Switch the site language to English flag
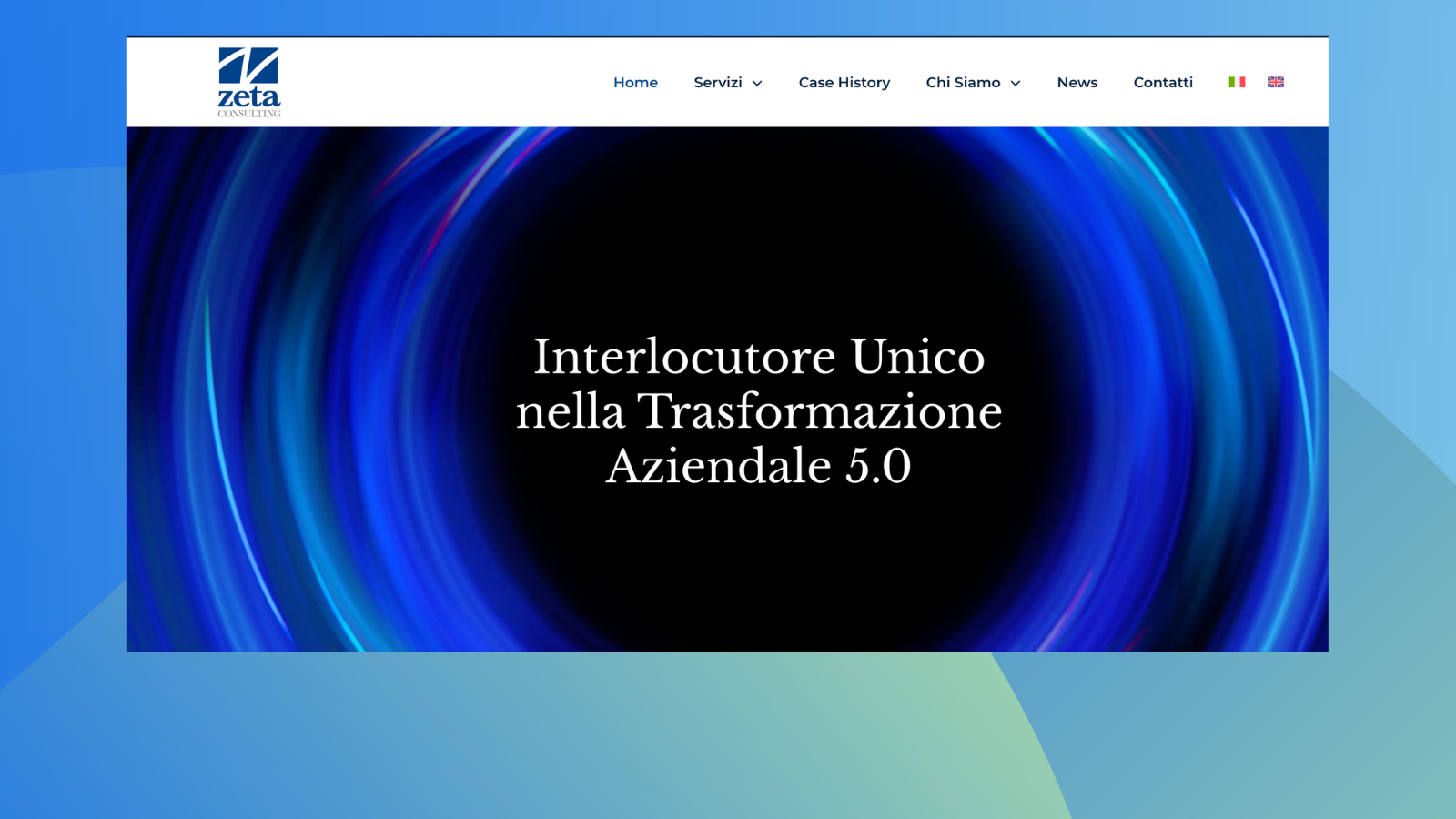 tap(1276, 82)
